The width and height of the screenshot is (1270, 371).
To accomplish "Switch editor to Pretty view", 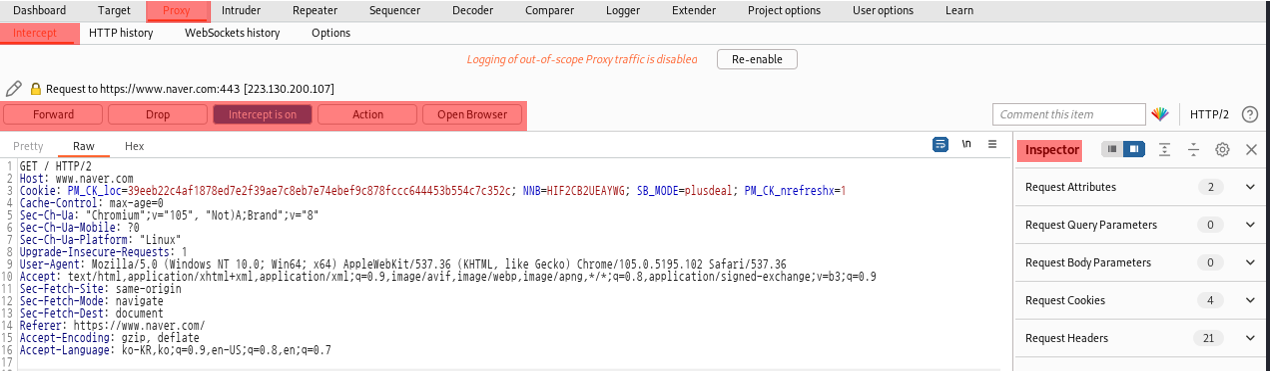I will (28, 146).
